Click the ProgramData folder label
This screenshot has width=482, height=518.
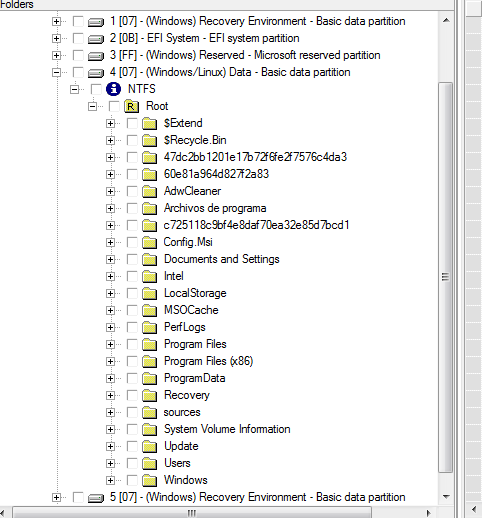[x=195, y=378]
